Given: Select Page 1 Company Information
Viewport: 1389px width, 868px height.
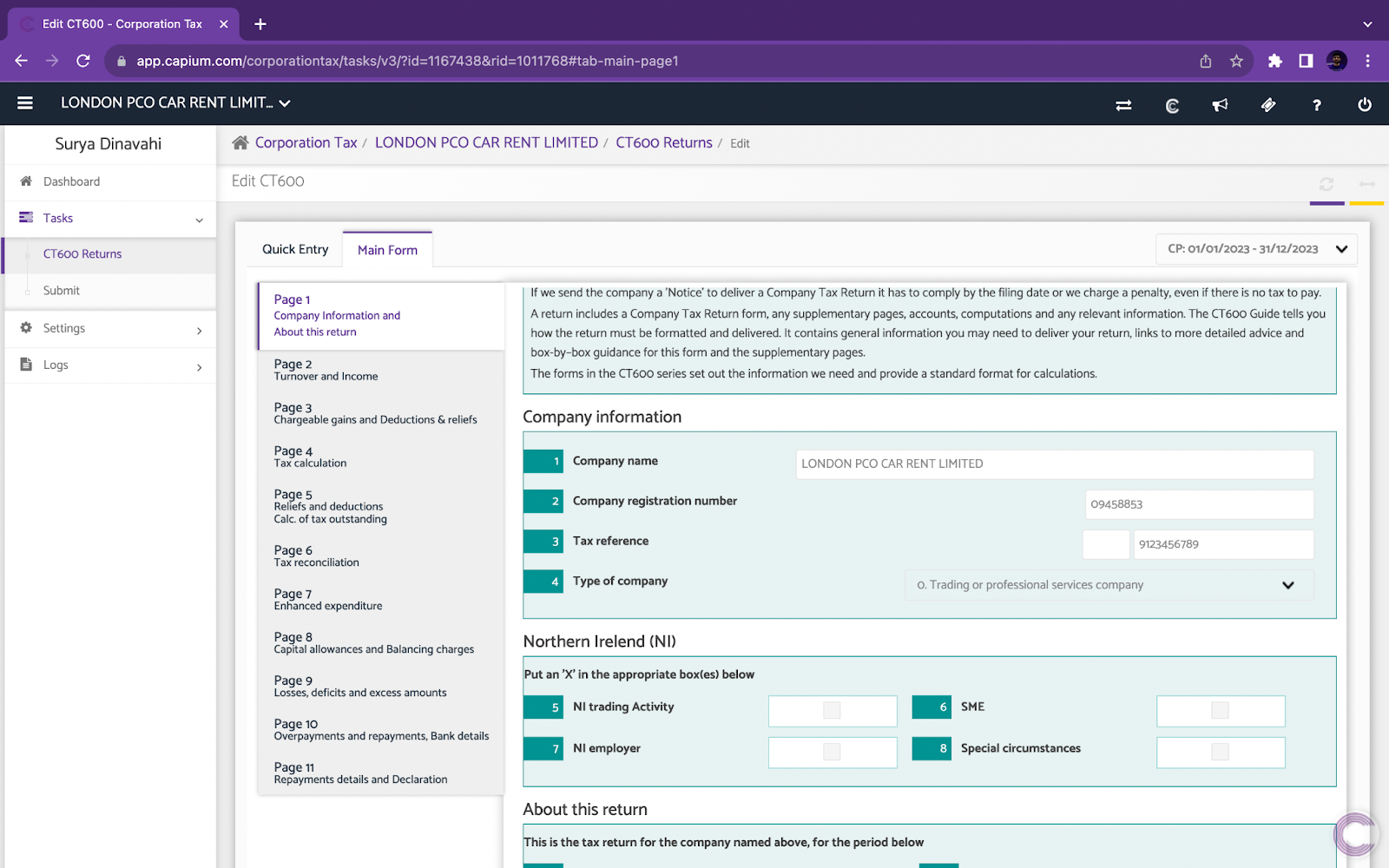Looking at the screenshot, I should 381,316.
